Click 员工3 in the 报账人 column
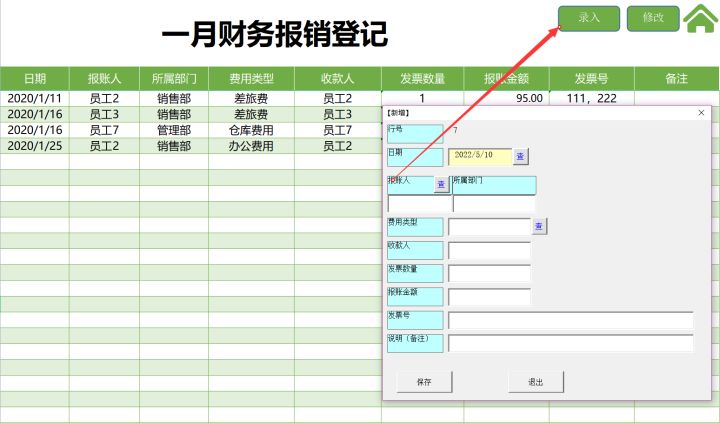The image size is (720, 423). [x=104, y=114]
